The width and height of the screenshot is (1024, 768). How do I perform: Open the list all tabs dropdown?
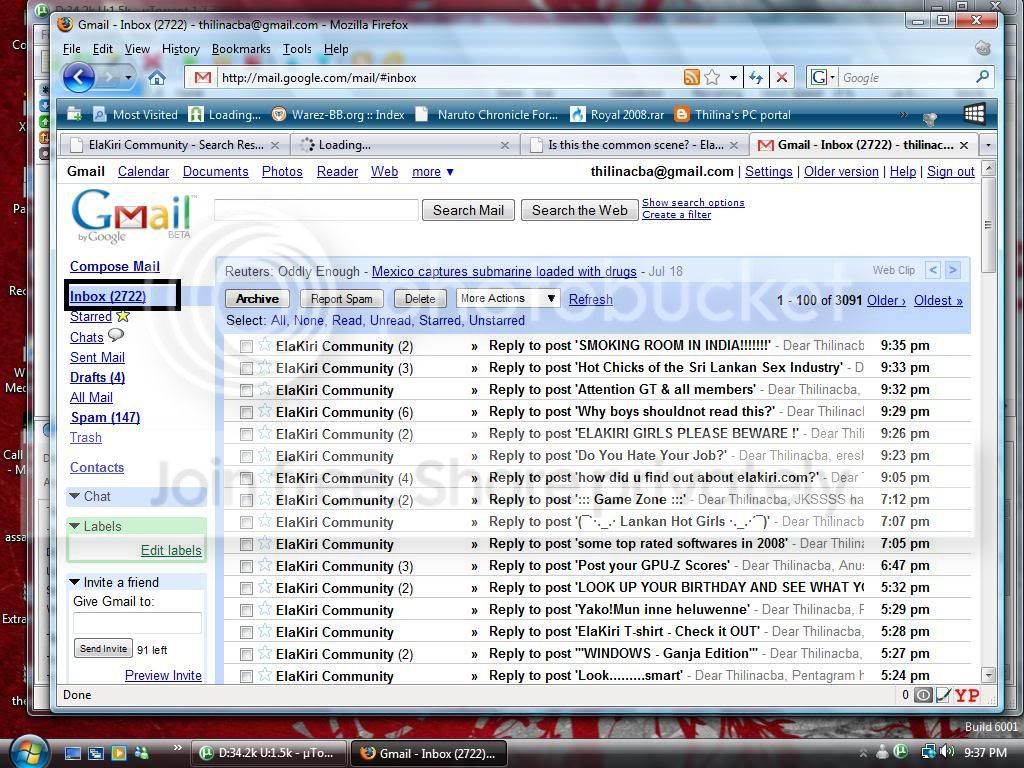(988, 145)
